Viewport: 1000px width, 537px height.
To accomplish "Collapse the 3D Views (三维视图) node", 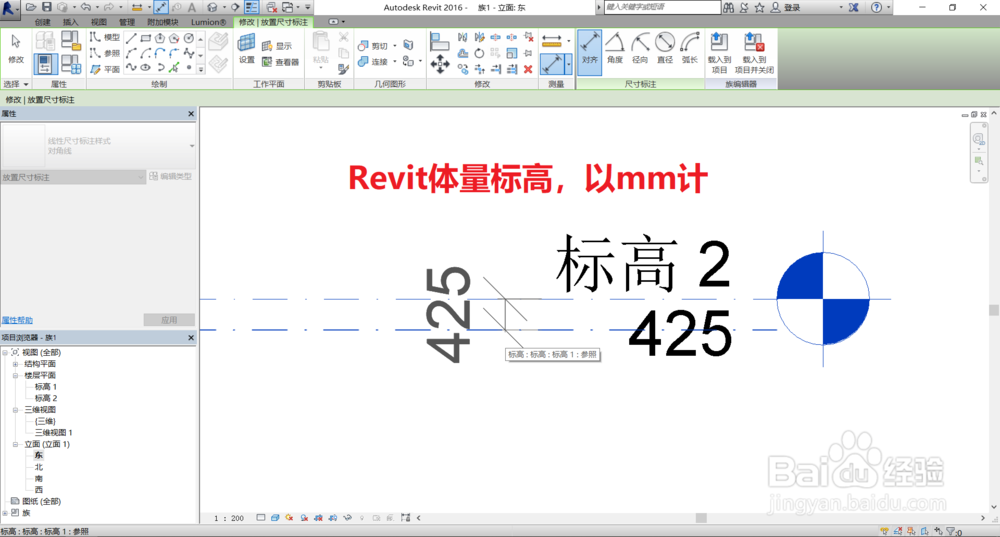I will click(15, 410).
